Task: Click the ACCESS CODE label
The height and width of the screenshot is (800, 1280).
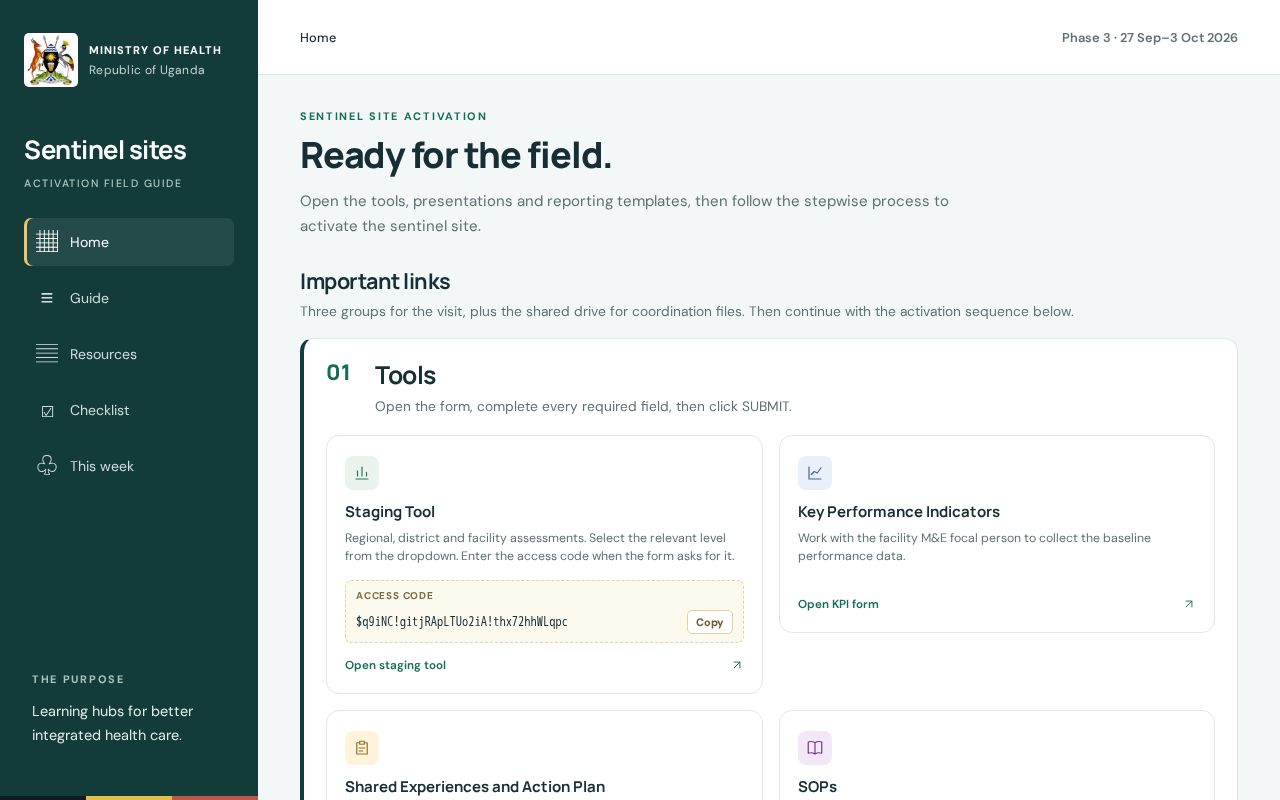Action: point(395,596)
